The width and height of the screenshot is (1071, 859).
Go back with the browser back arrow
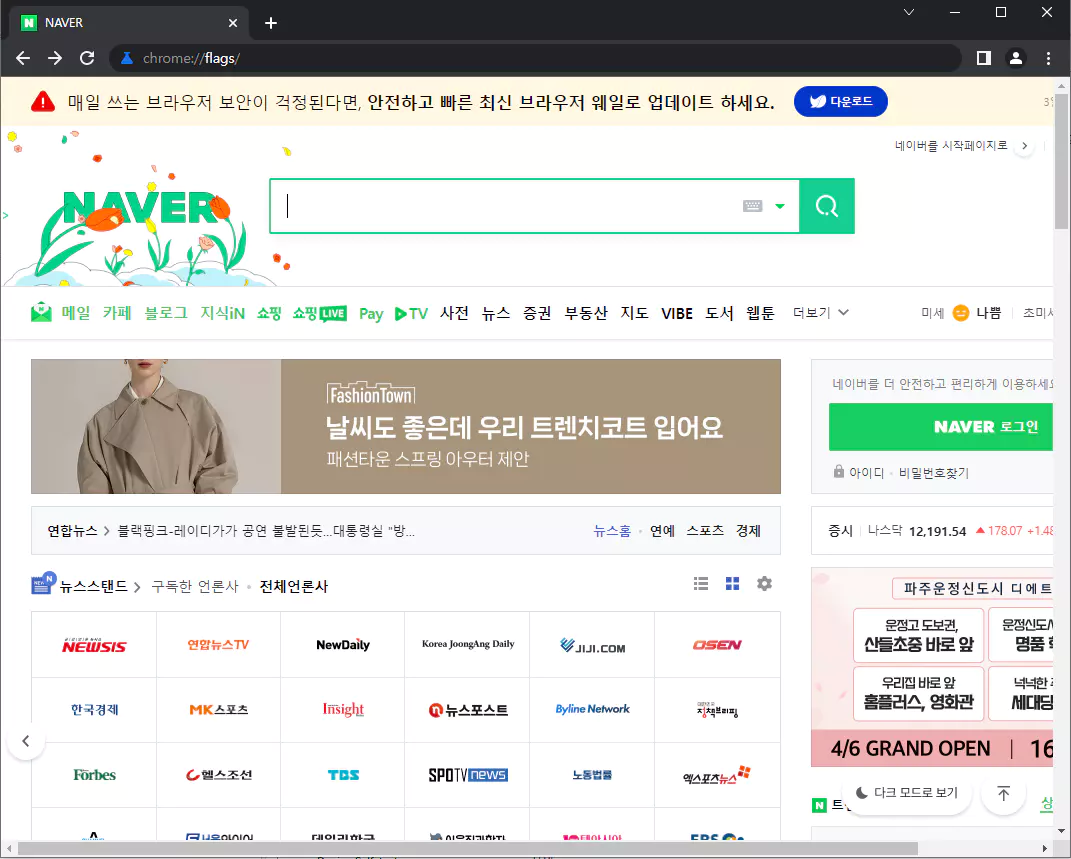point(23,58)
